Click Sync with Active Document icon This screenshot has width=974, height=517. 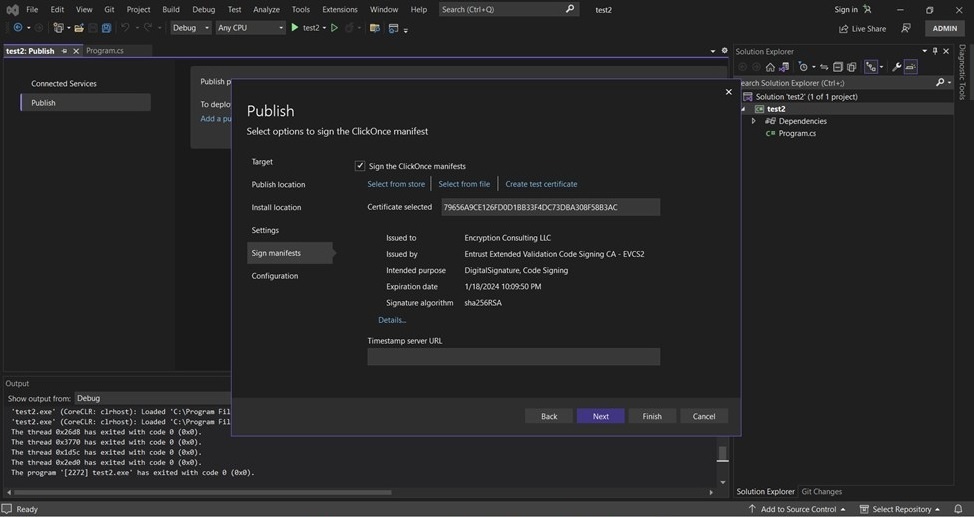824,67
